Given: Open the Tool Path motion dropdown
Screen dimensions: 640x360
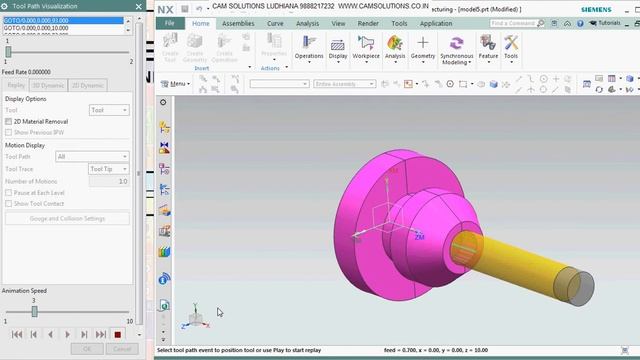Looking at the screenshot, I should pos(92,157).
